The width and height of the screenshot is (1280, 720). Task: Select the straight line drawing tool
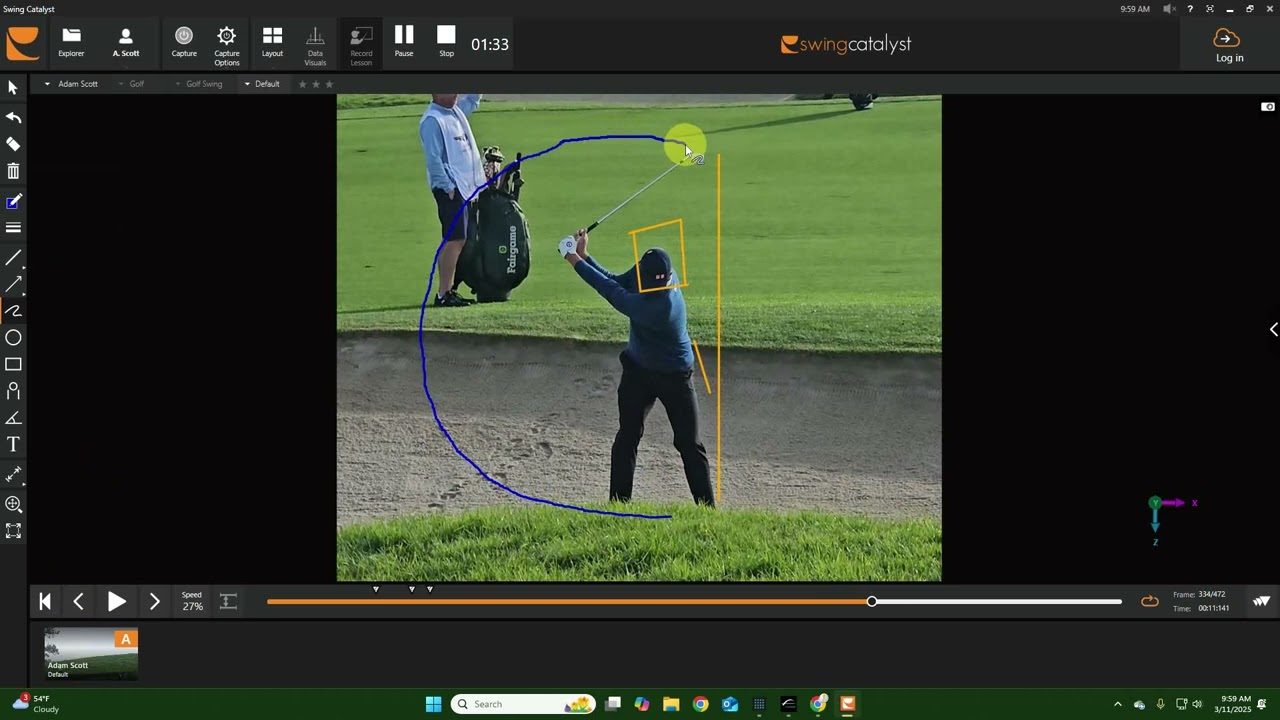(x=13, y=258)
